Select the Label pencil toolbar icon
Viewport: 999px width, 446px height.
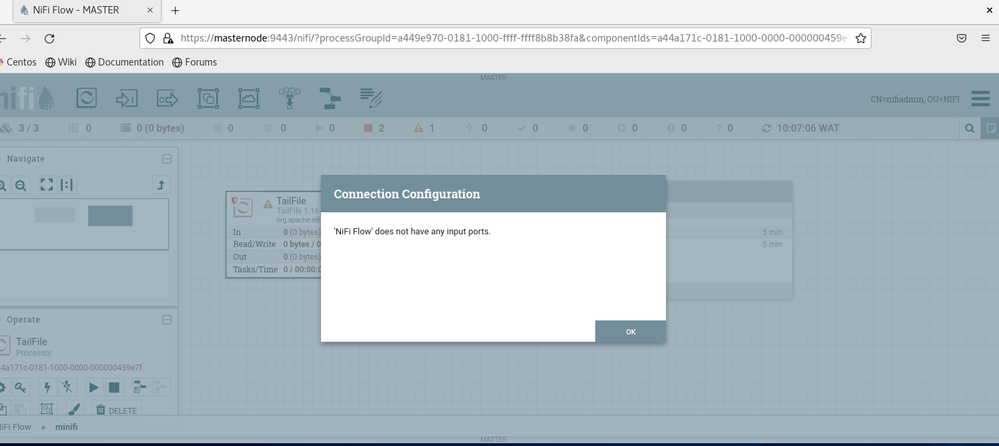(371, 97)
